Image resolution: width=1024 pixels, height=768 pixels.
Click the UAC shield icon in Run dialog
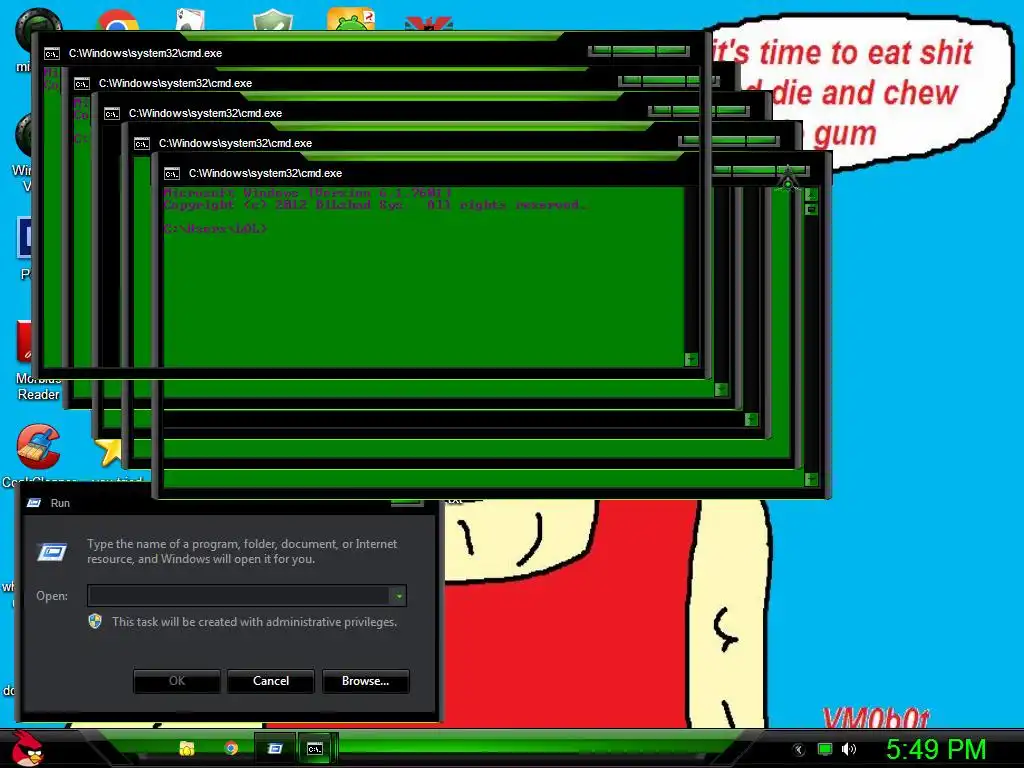pyautogui.click(x=95, y=621)
